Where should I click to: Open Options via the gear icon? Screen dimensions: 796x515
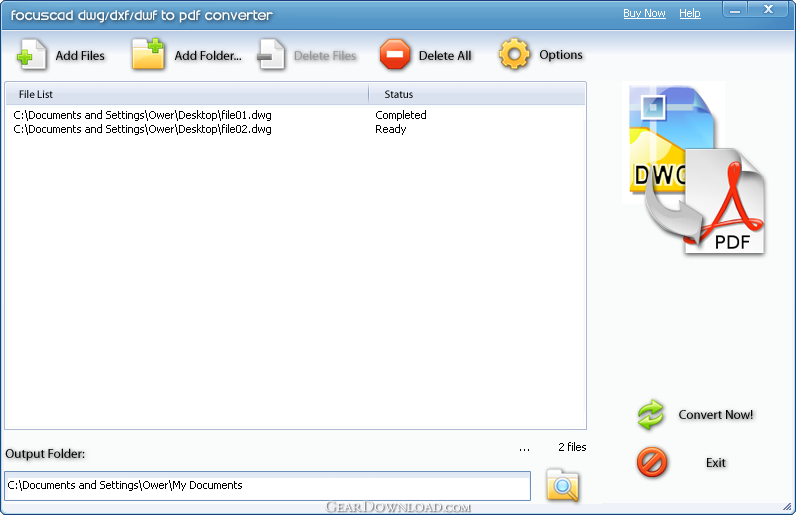(x=514, y=54)
